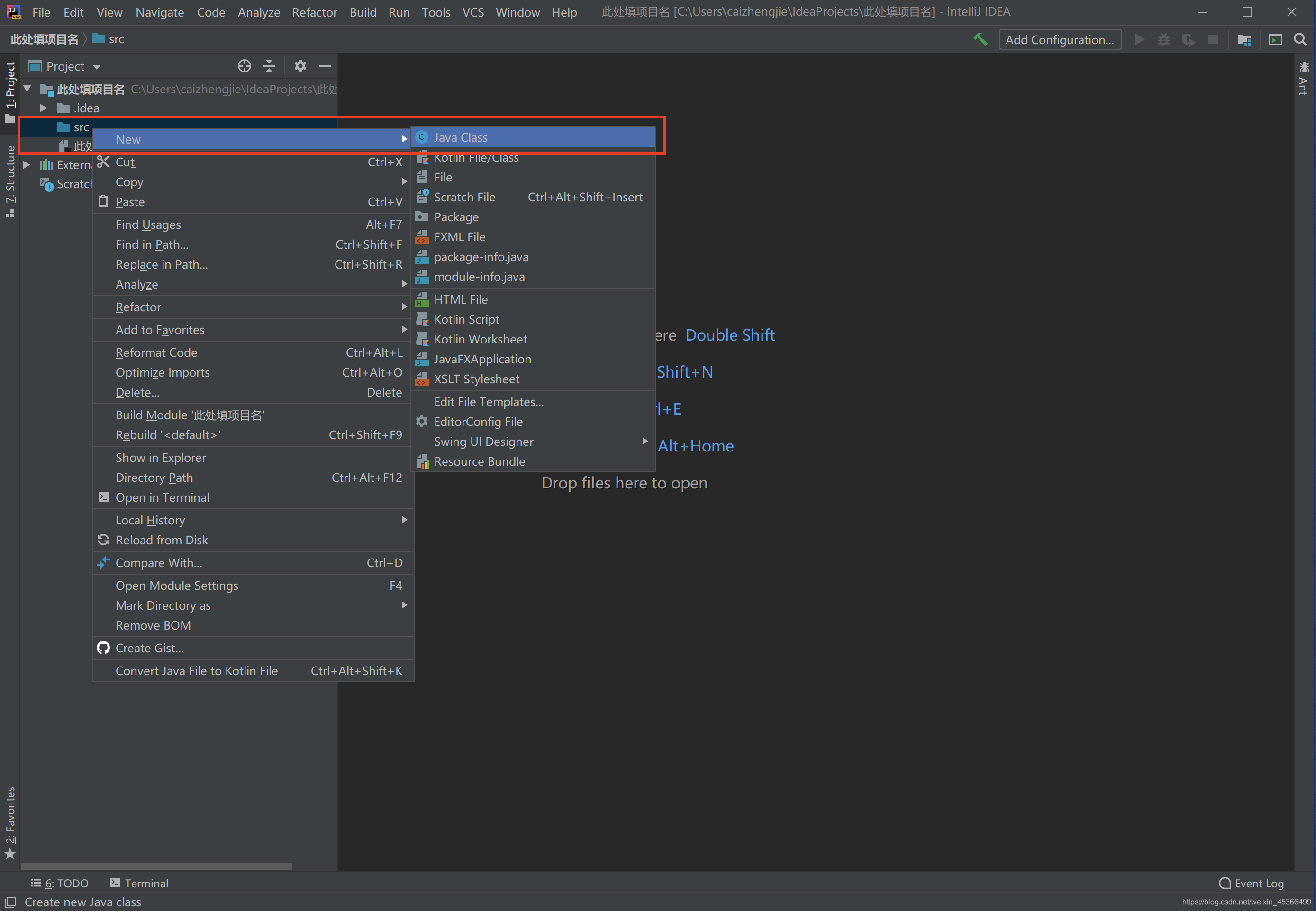Click the Run Anything toolbar icon
The height and width of the screenshot is (911, 1316).
(1275, 39)
